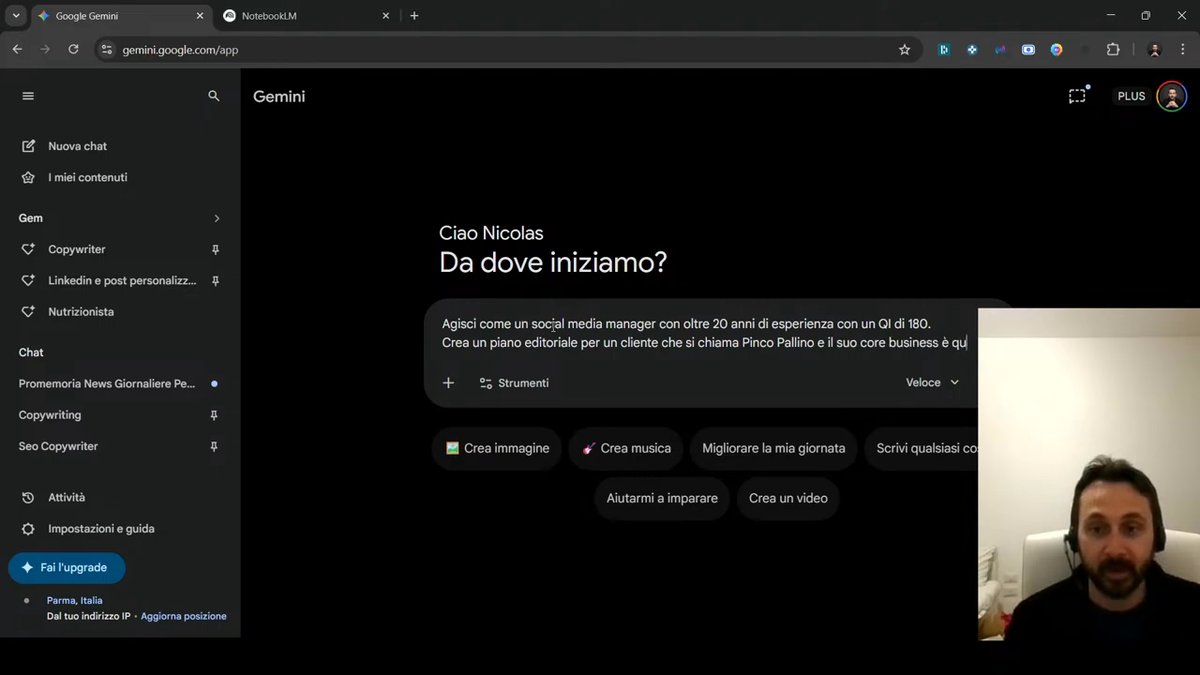This screenshot has height=675, width=1200.
Task: Select the Crea immagine suggestion chip
Action: coord(497,448)
